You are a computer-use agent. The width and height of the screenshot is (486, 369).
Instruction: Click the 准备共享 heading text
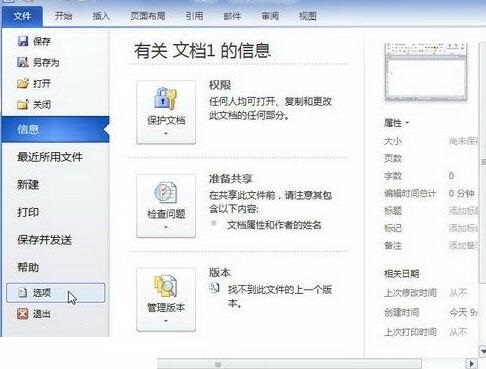(x=230, y=179)
